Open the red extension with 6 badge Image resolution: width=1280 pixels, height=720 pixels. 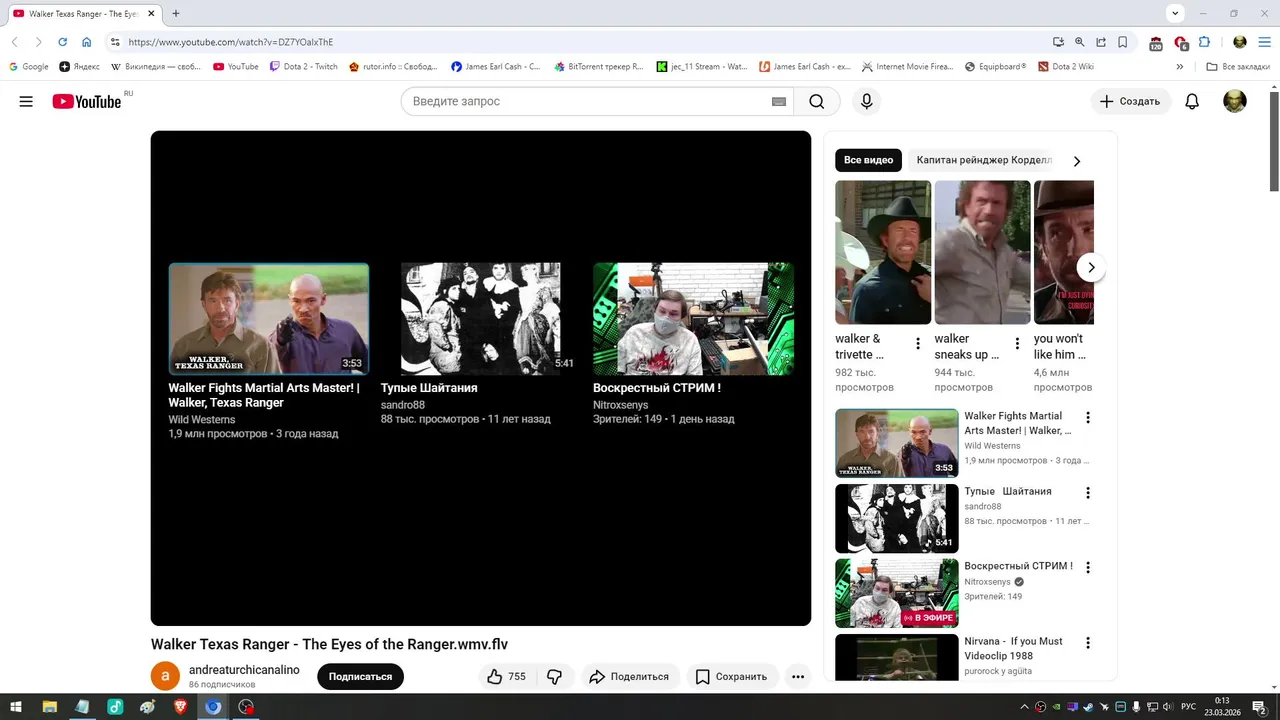pyautogui.click(x=1181, y=43)
